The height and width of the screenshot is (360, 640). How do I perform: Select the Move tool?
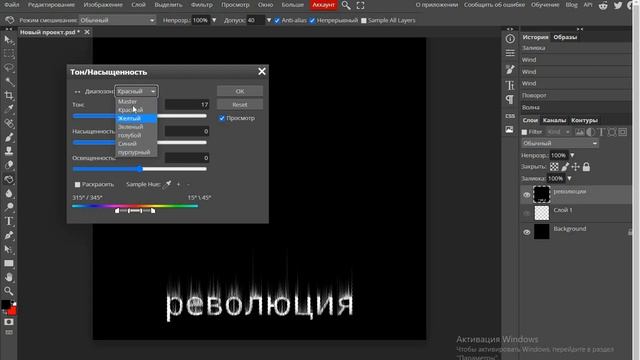[x=9, y=40]
